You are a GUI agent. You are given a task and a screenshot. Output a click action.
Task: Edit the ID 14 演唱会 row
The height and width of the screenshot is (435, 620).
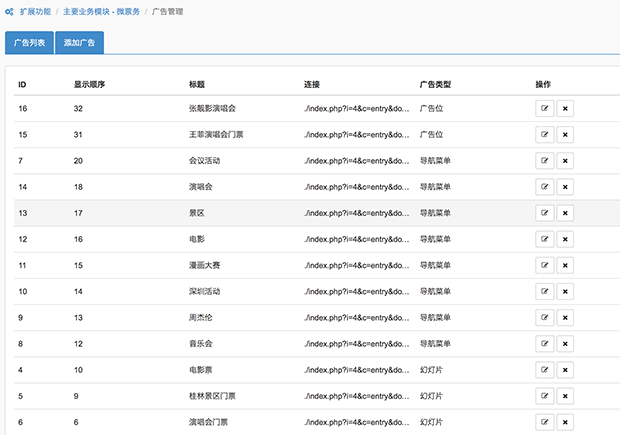click(544, 187)
